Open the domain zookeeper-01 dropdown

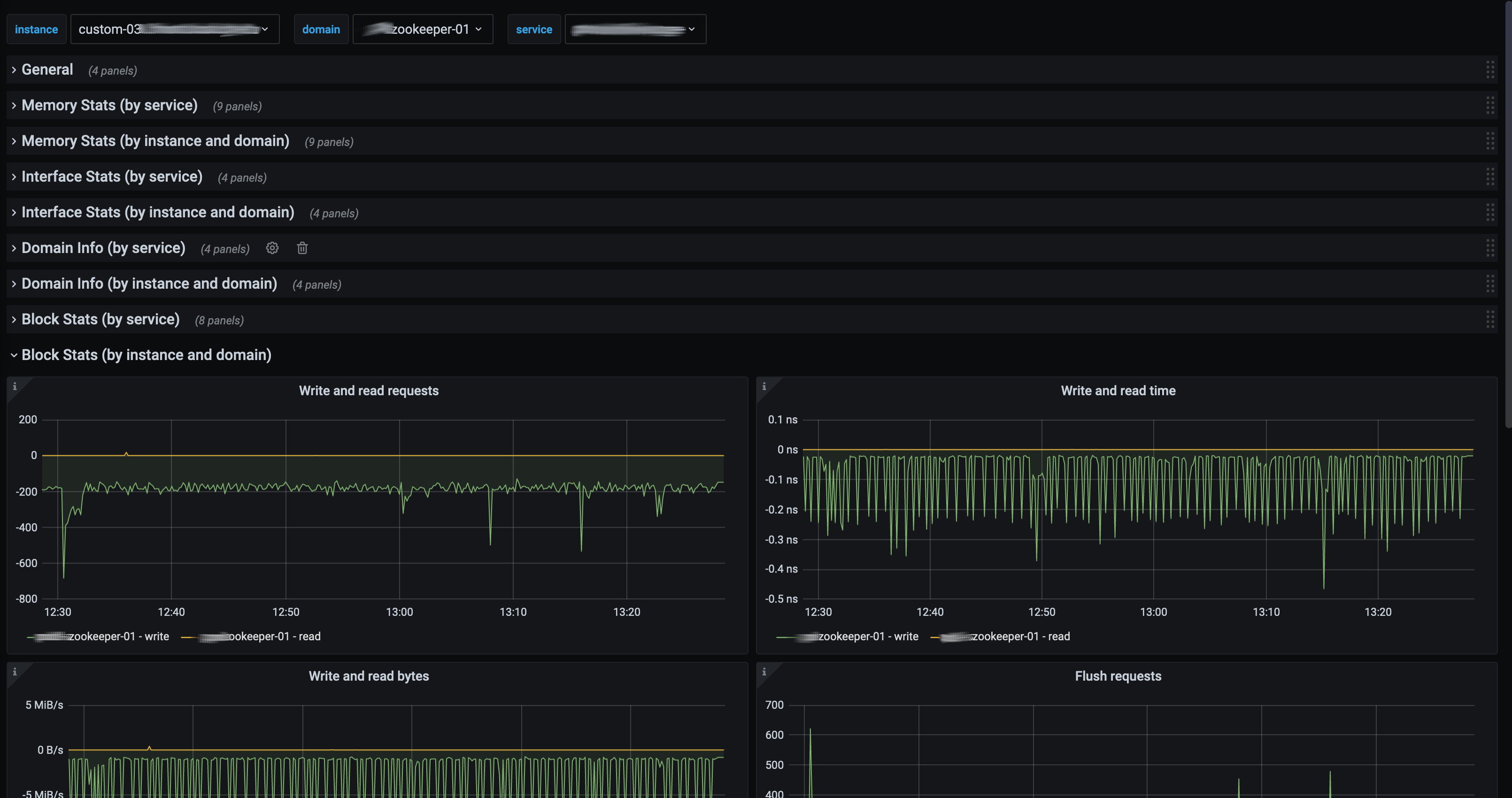pos(423,29)
